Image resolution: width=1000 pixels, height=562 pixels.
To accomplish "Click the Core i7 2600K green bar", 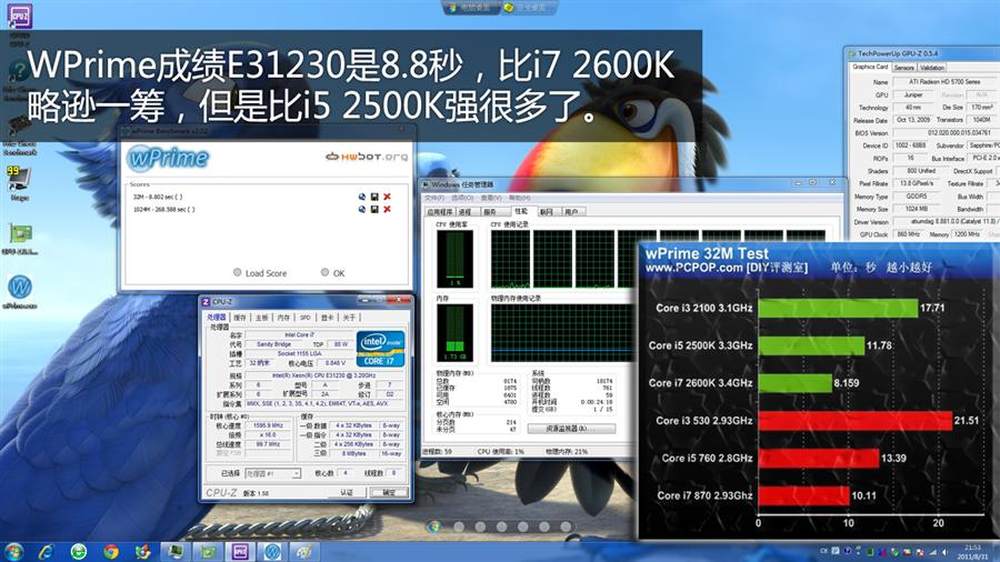I will (795, 383).
